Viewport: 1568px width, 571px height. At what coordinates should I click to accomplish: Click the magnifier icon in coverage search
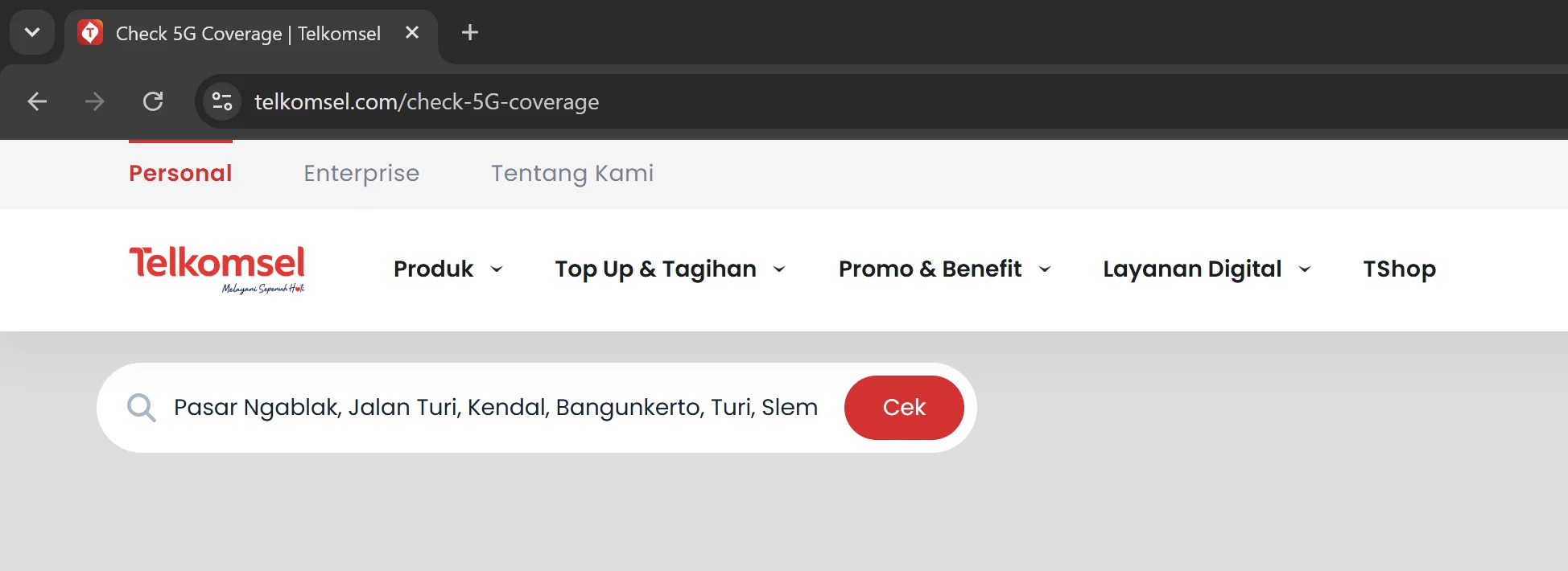142,408
